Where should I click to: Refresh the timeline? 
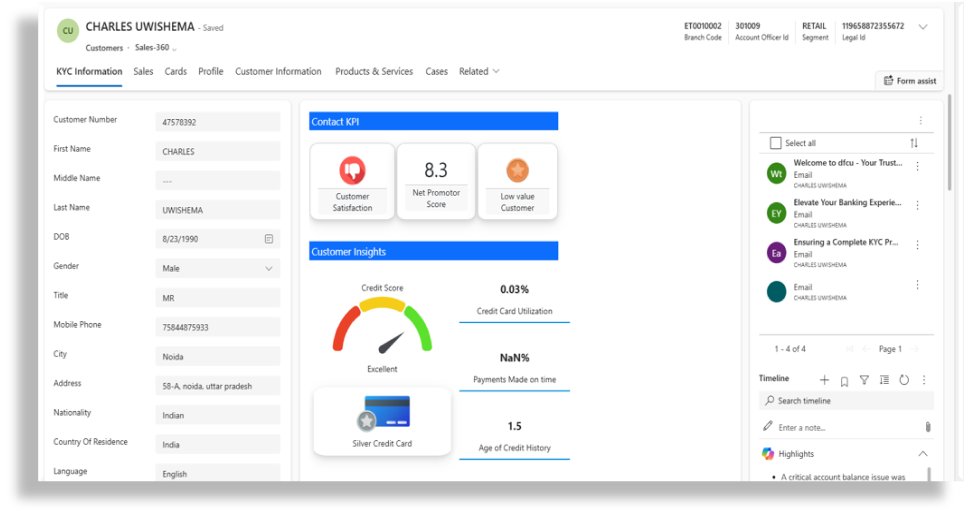click(904, 380)
